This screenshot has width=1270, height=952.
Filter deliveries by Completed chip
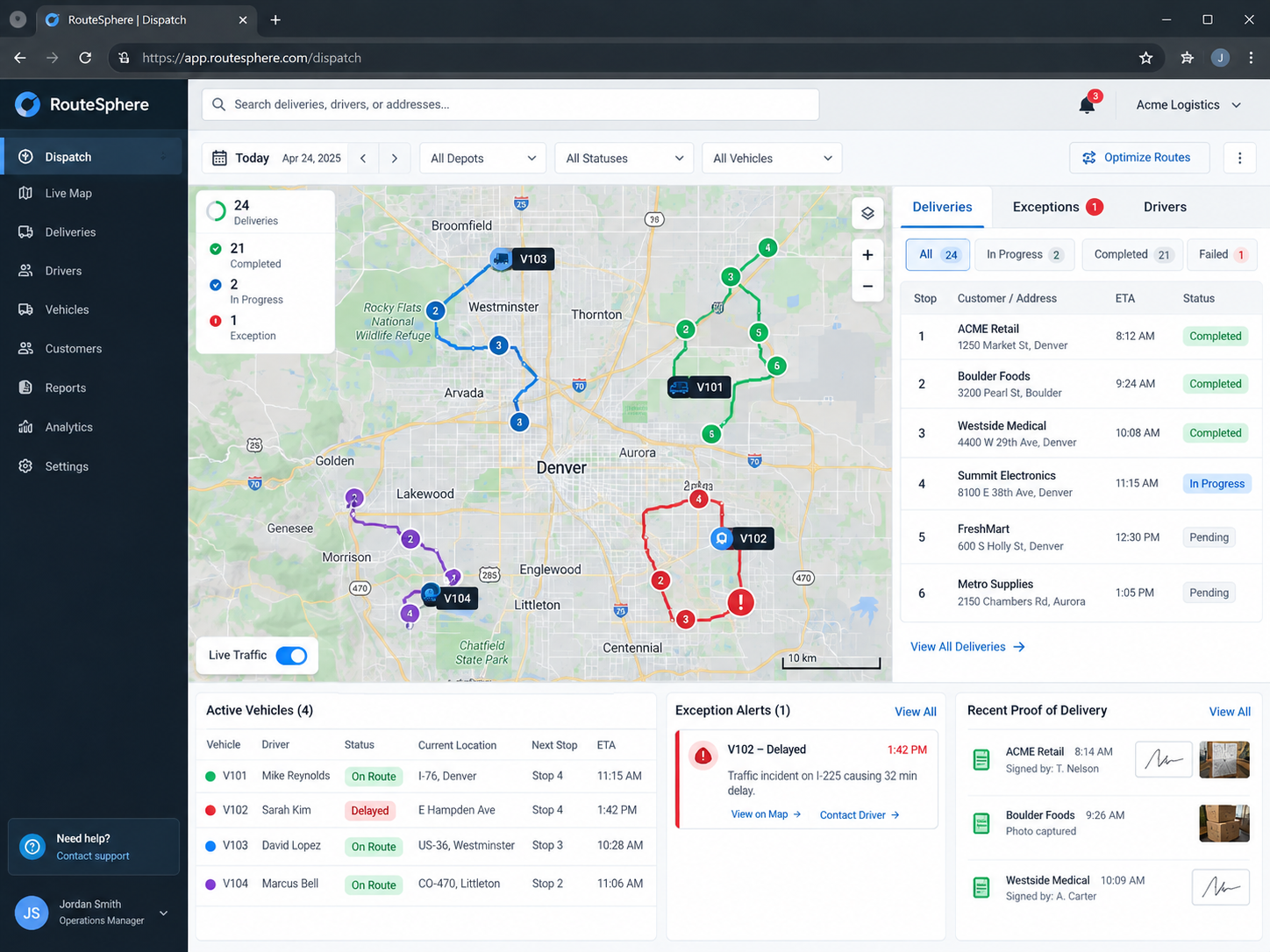point(1132,255)
